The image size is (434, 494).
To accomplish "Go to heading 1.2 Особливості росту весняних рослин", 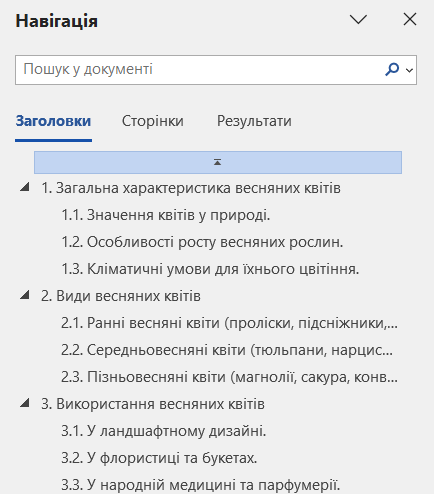I will [202, 242].
